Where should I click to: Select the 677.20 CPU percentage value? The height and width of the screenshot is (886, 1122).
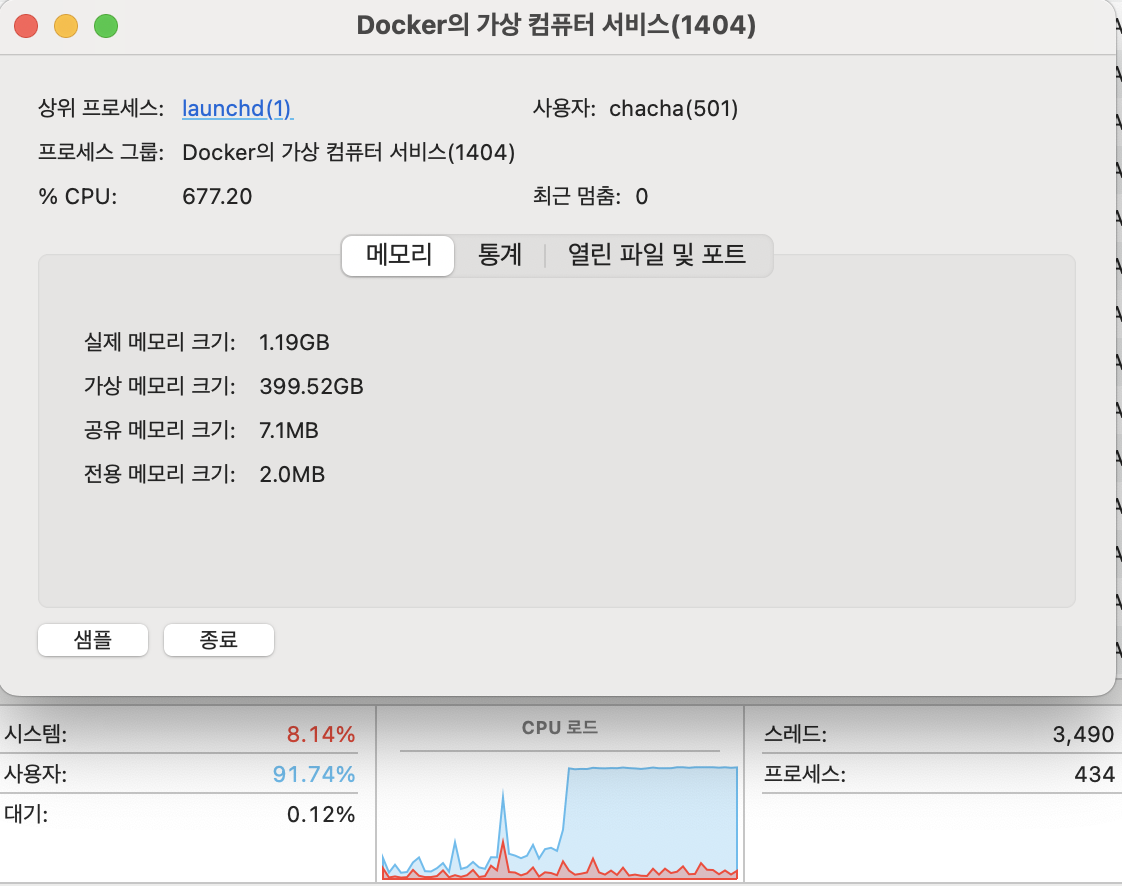pos(217,196)
